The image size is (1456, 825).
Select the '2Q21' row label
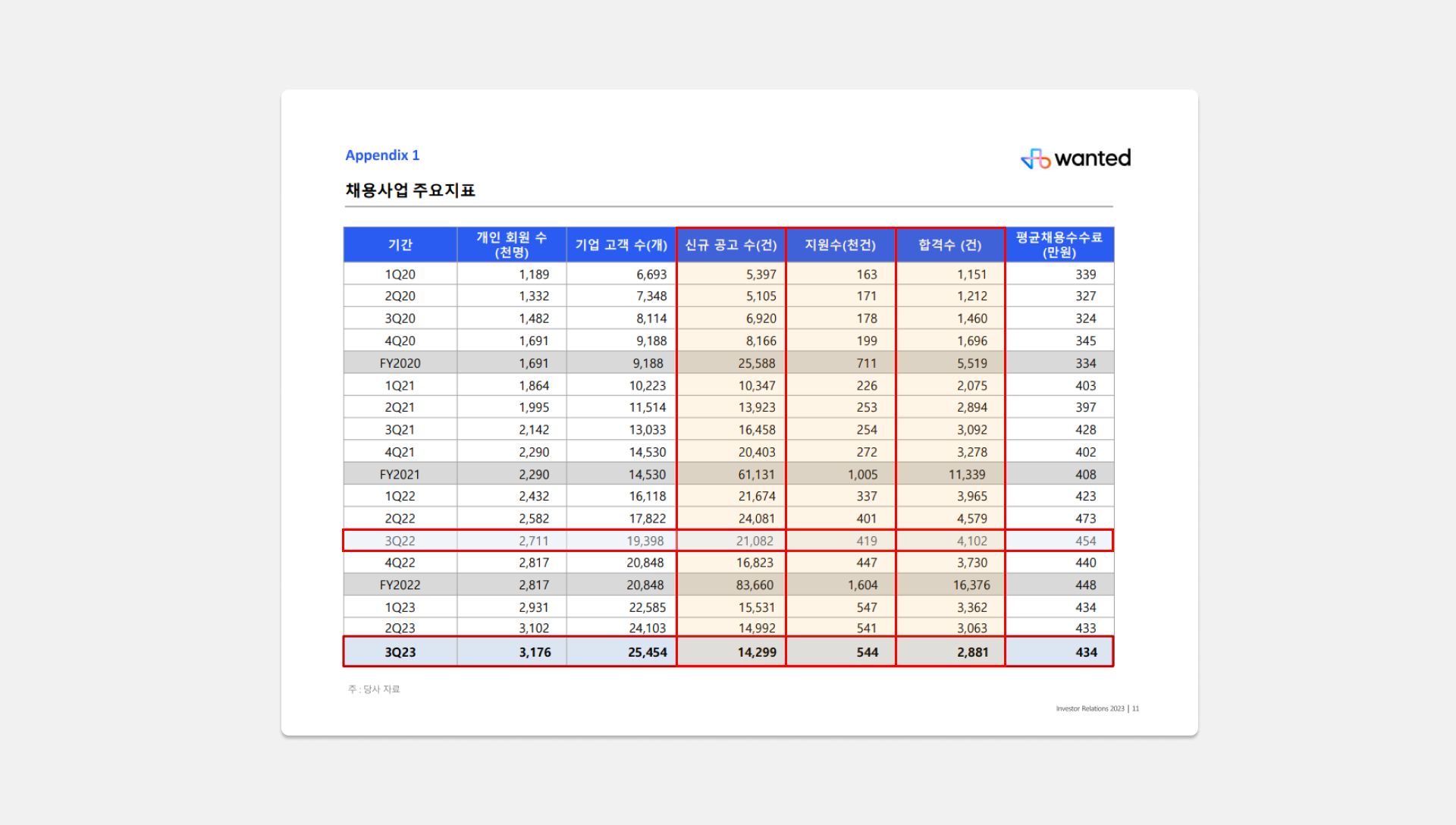click(400, 408)
